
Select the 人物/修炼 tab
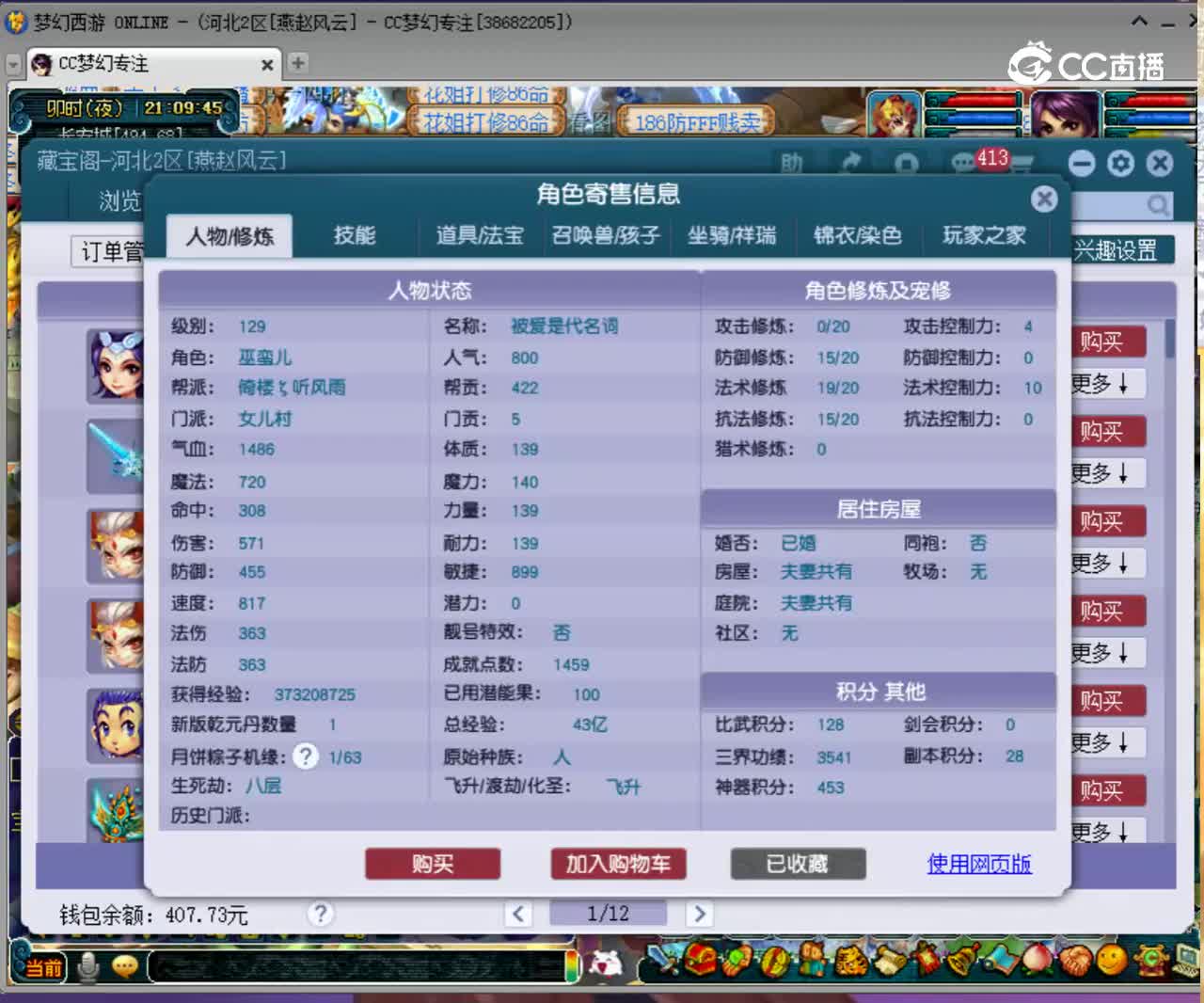click(230, 236)
